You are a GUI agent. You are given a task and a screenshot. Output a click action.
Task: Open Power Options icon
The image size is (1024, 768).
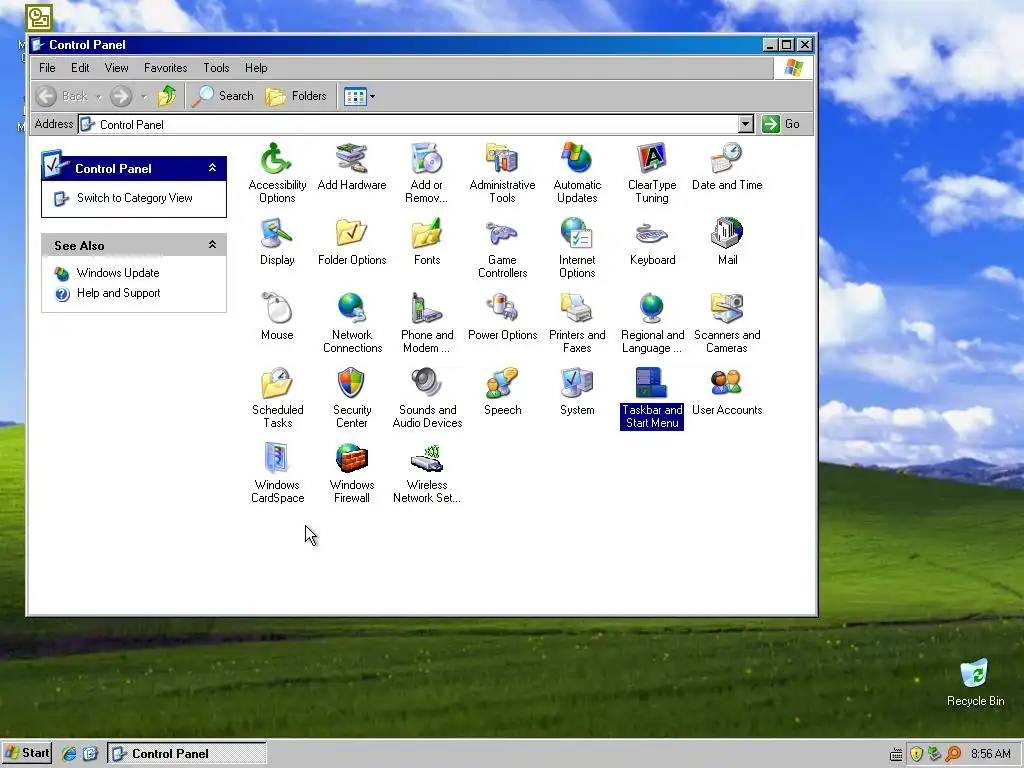point(502,309)
